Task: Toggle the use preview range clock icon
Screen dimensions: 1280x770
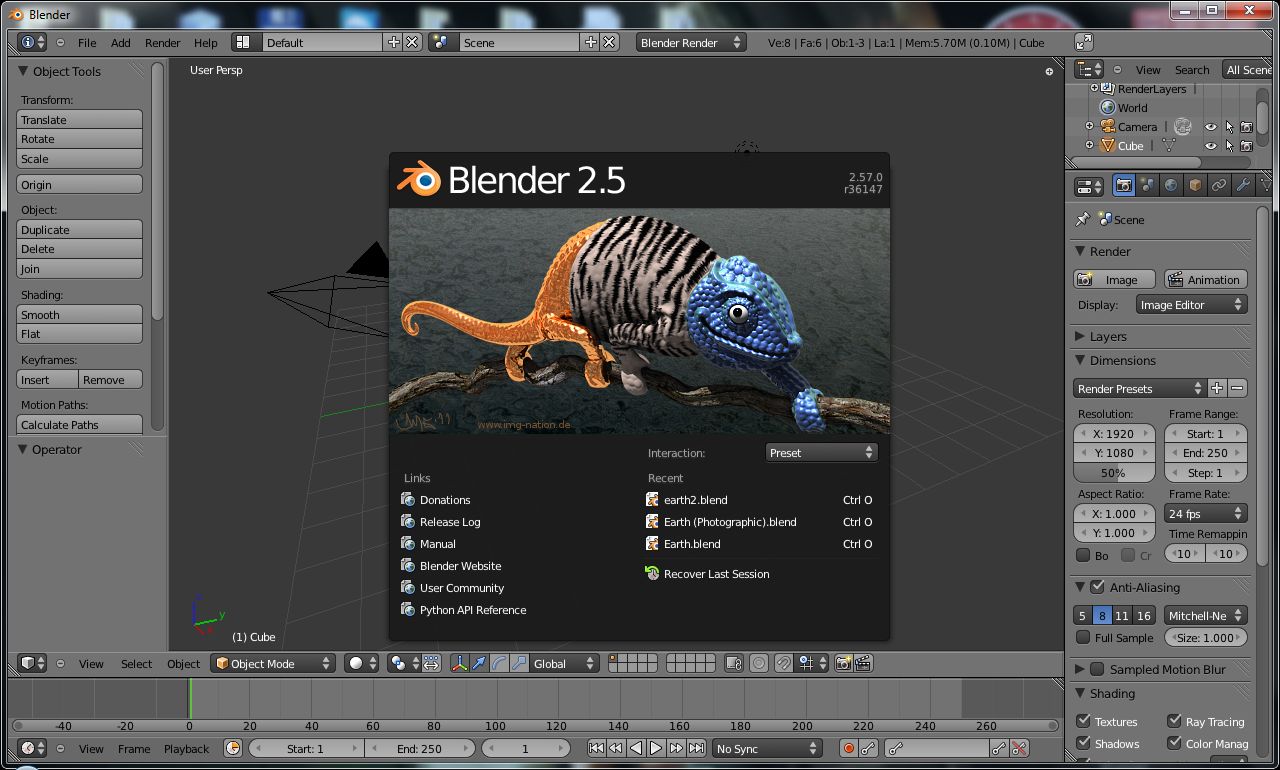Action: coord(233,748)
